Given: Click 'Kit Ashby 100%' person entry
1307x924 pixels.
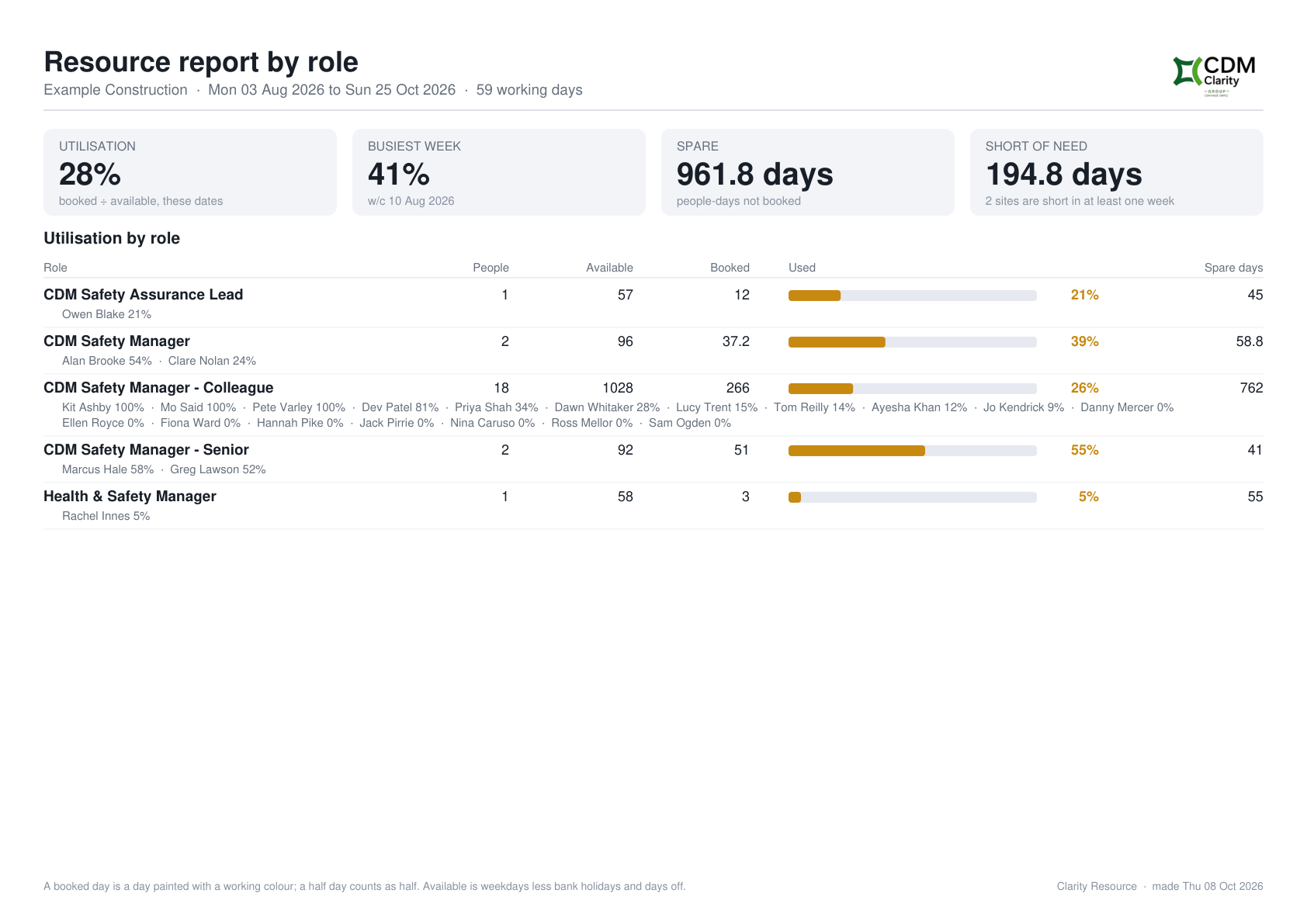Looking at the screenshot, I should 103,407.
